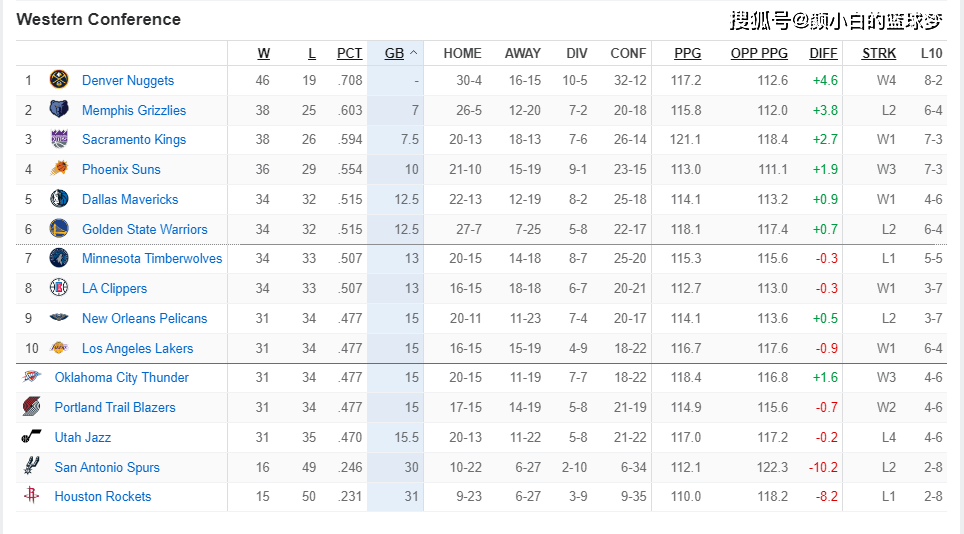
Task: Sort by the PPG column header
Action: coord(687,53)
